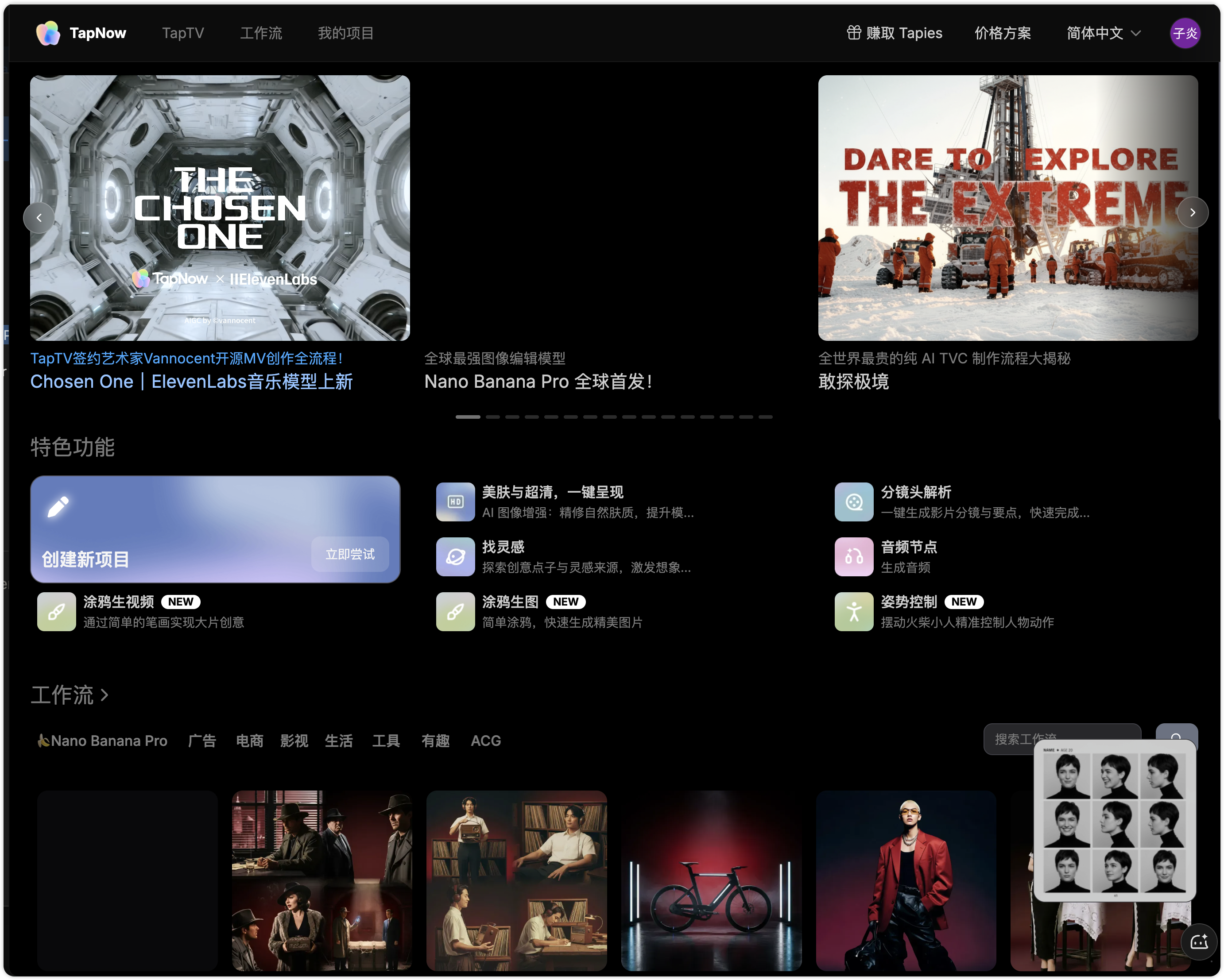The width and height of the screenshot is (1224, 980).
Task: Expand the 简体中文 language dropdown
Action: [x=1103, y=33]
